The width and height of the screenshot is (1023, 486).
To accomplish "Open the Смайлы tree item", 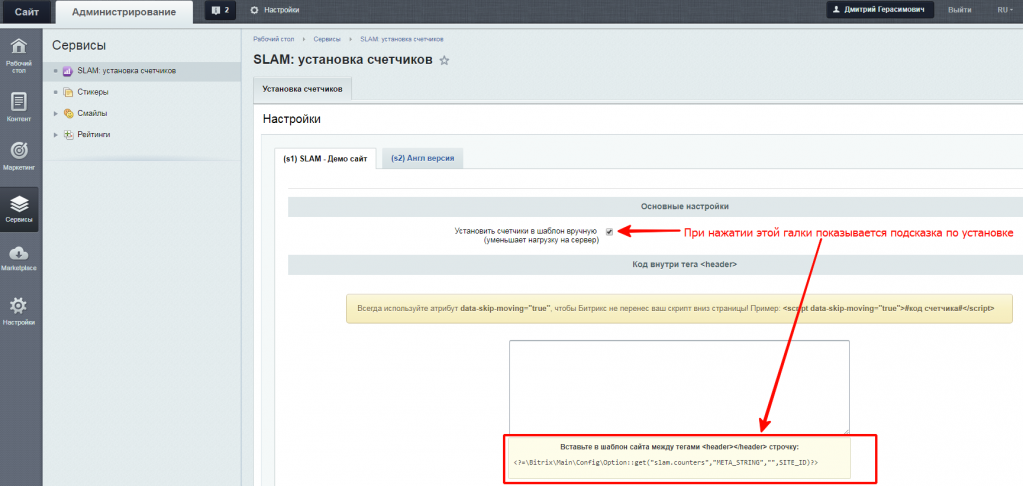I will click(x=92, y=113).
